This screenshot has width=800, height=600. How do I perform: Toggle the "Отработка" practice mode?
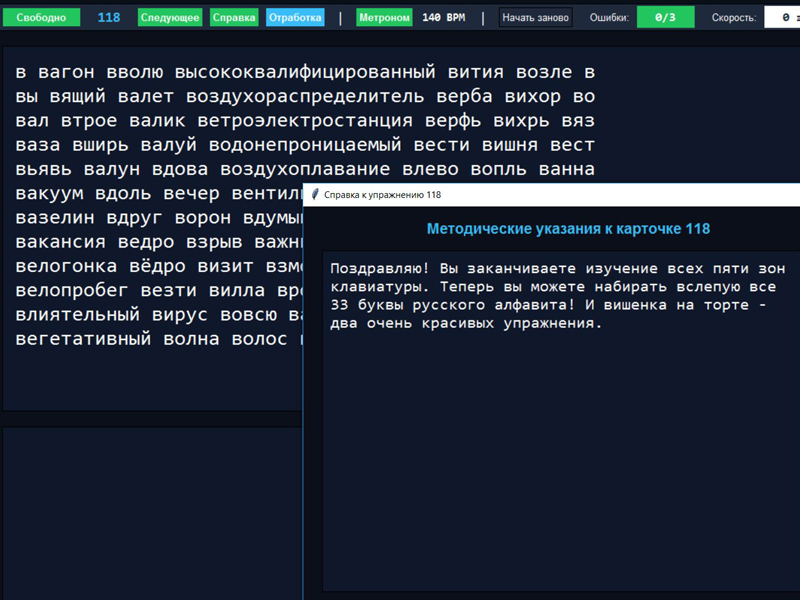[295, 17]
